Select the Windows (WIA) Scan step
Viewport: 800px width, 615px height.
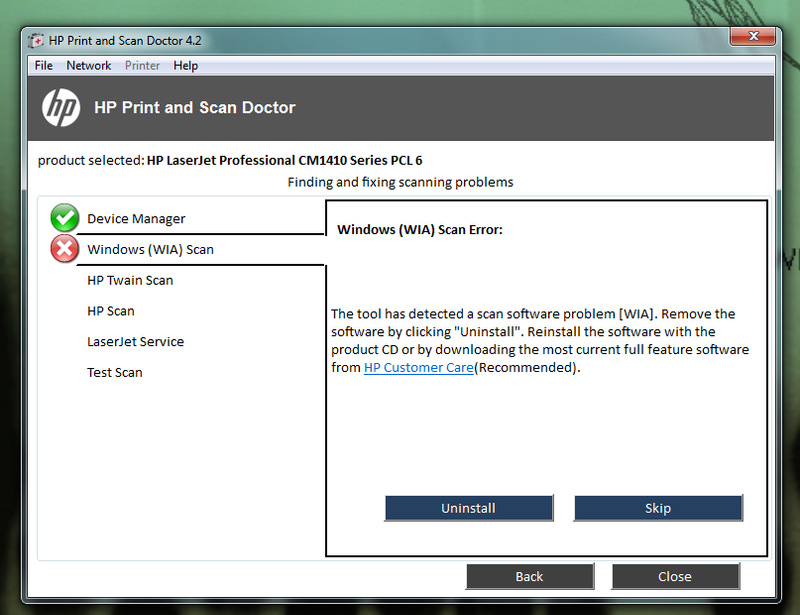click(151, 250)
